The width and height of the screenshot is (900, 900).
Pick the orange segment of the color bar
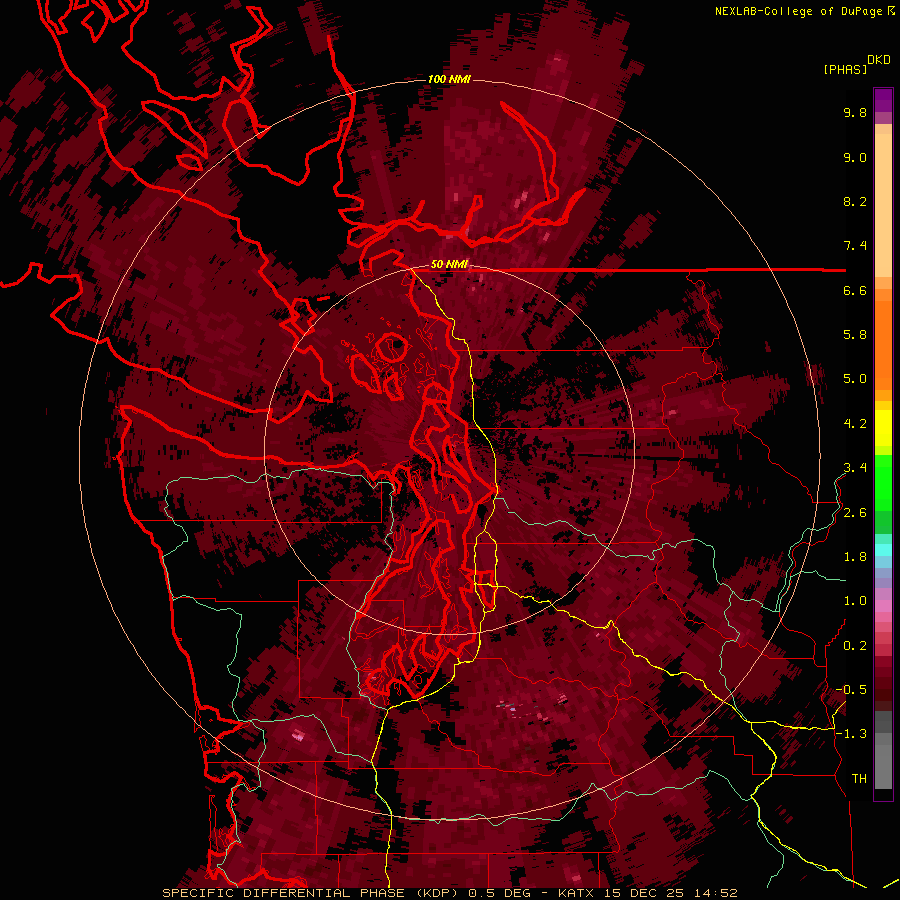(883, 344)
